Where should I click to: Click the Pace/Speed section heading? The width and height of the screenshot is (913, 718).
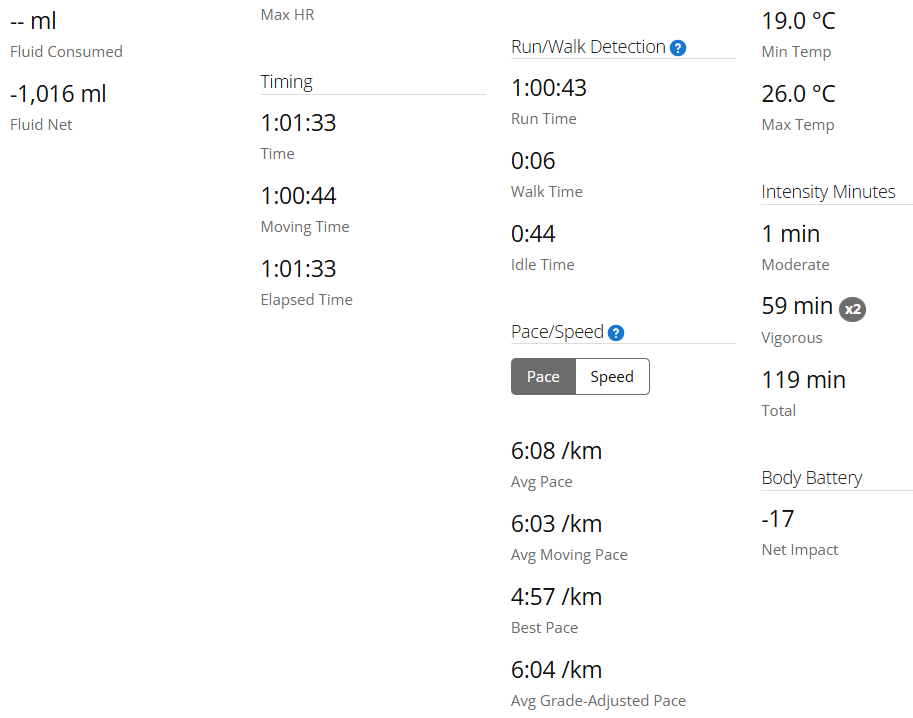click(557, 332)
